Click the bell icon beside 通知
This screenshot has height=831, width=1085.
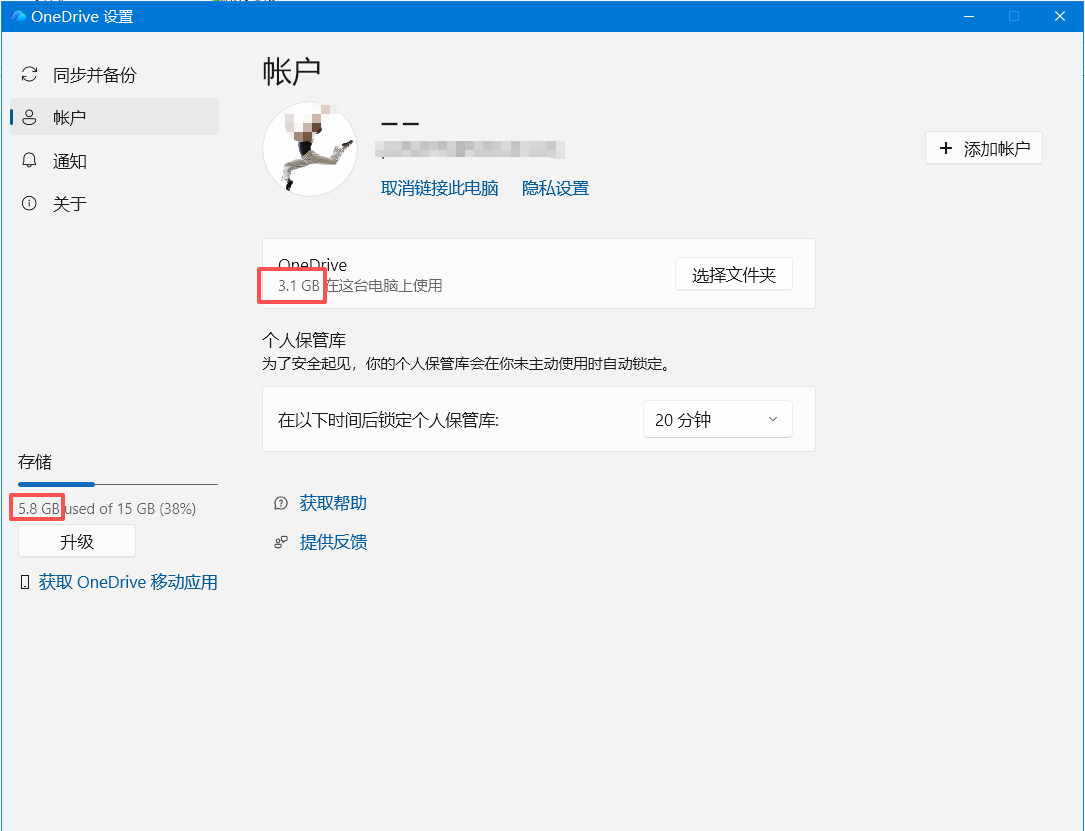click(x=29, y=161)
